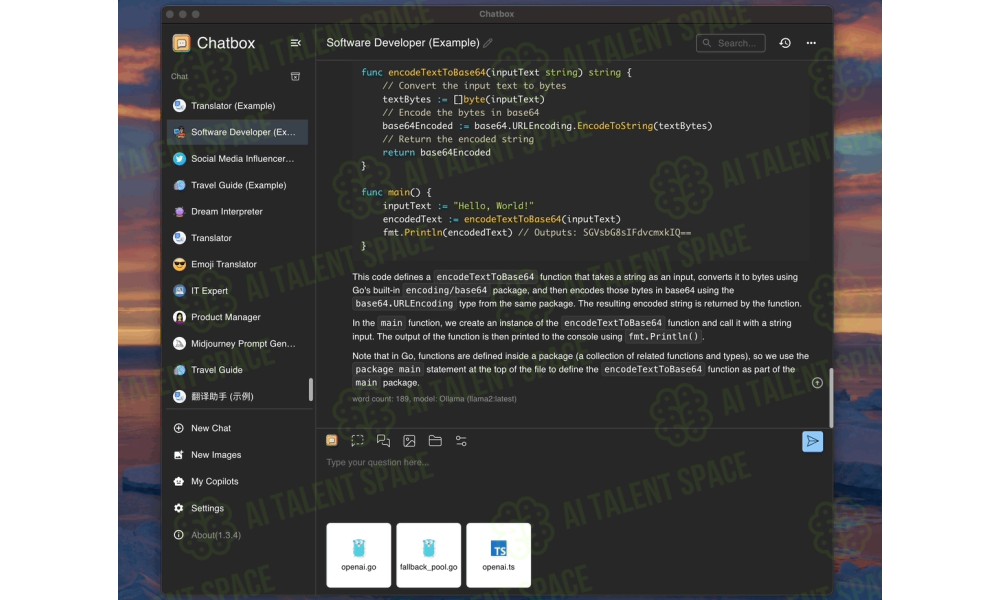Image resolution: width=1000 pixels, height=600 pixels.
Task: Click the Social Media Influencer bird icon
Action: point(179,159)
